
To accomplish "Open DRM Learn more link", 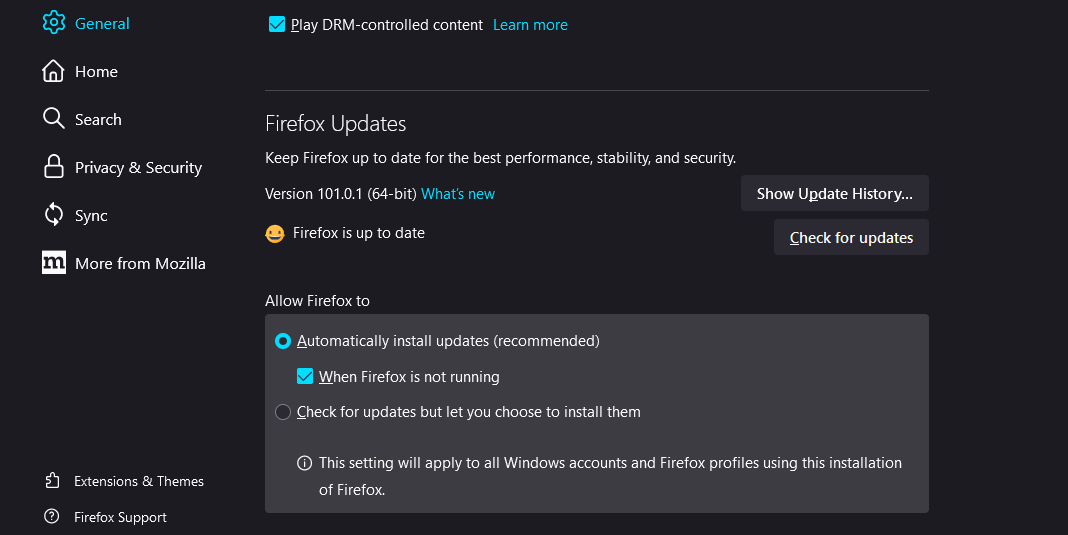I will [530, 25].
